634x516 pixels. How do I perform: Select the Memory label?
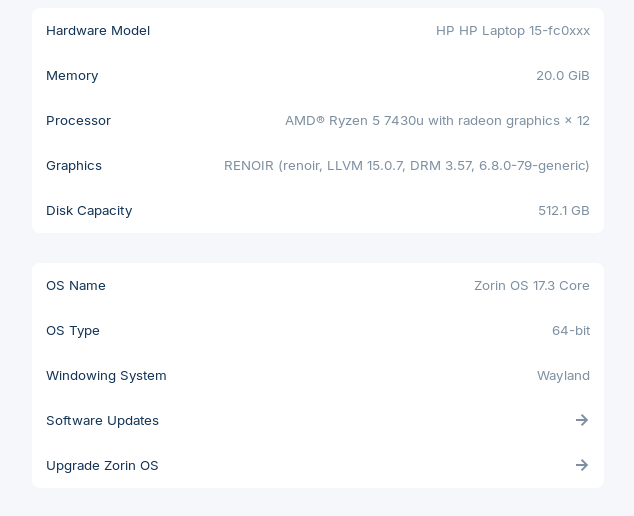click(72, 75)
